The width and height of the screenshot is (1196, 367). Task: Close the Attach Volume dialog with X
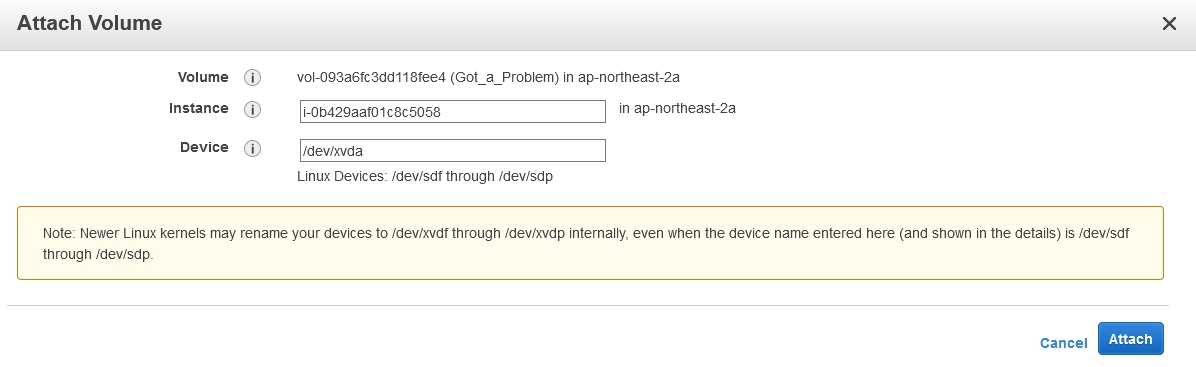1169,24
